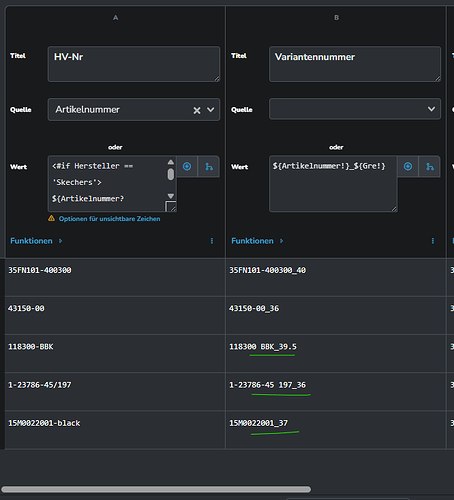This screenshot has height=500, width=454.
Task: Select the 118300 BBK_39.5 table cell
Action: 336,353
